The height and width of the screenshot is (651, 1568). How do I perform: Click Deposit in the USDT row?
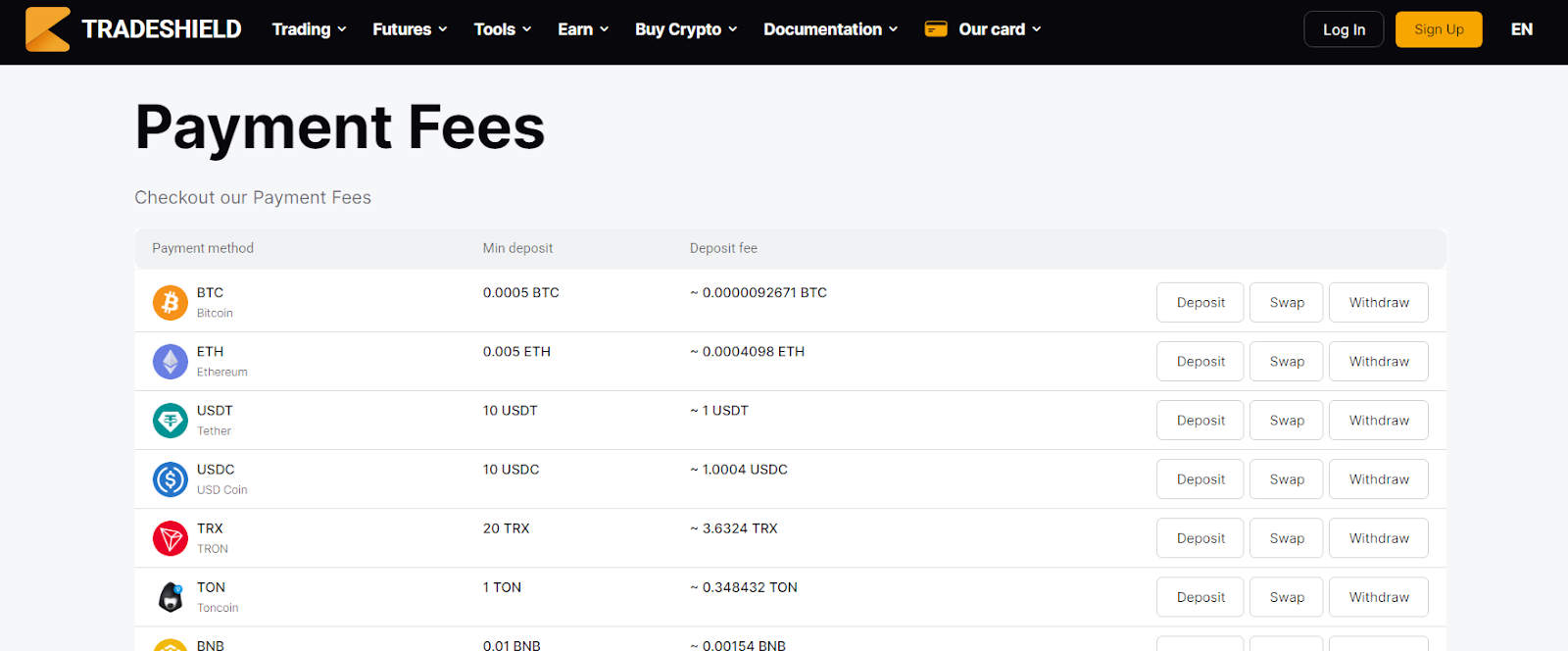tap(1200, 420)
